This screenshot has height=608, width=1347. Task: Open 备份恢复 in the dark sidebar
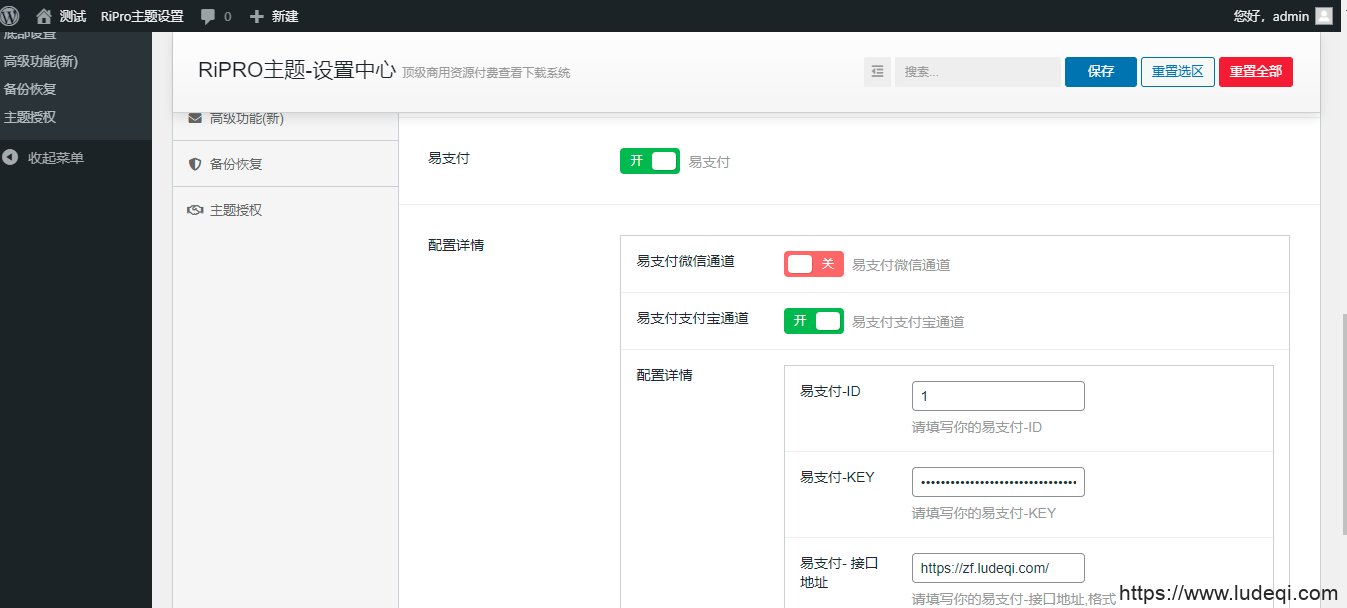coord(30,89)
